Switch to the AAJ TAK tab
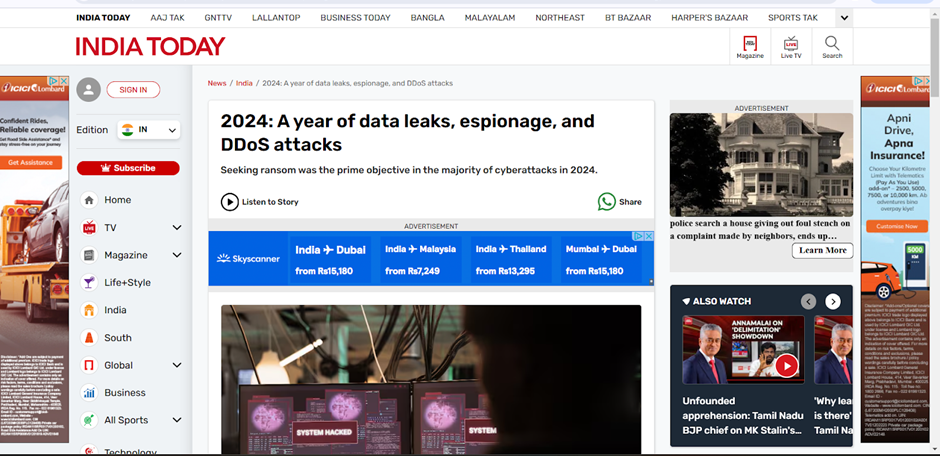The width and height of the screenshot is (940, 456). coord(168,18)
